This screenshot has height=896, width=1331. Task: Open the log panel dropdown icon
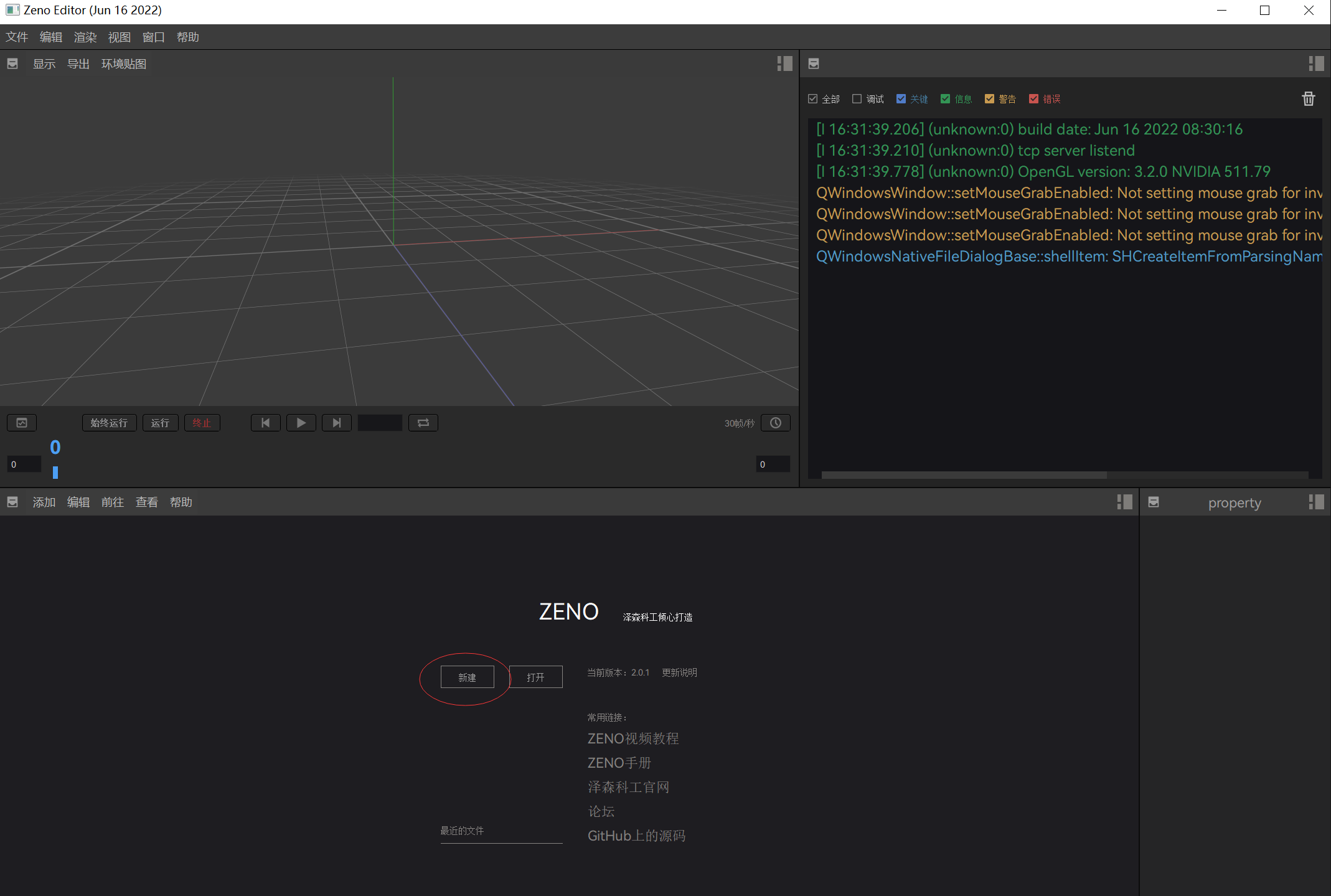pyautogui.click(x=813, y=64)
